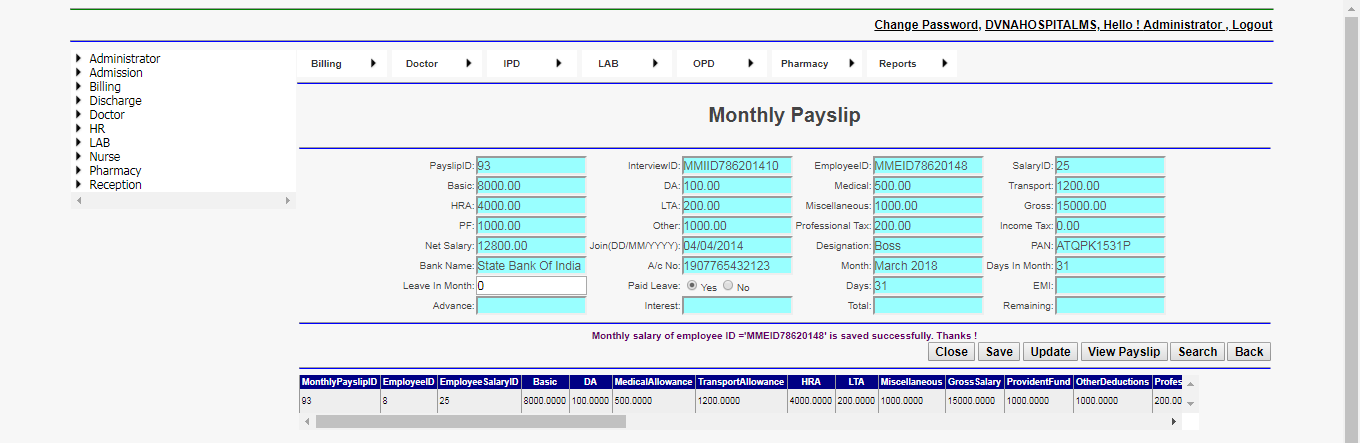Click the Search button
This screenshot has width=1360, height=443.
pyautogui.click(x=1197, y=352)
